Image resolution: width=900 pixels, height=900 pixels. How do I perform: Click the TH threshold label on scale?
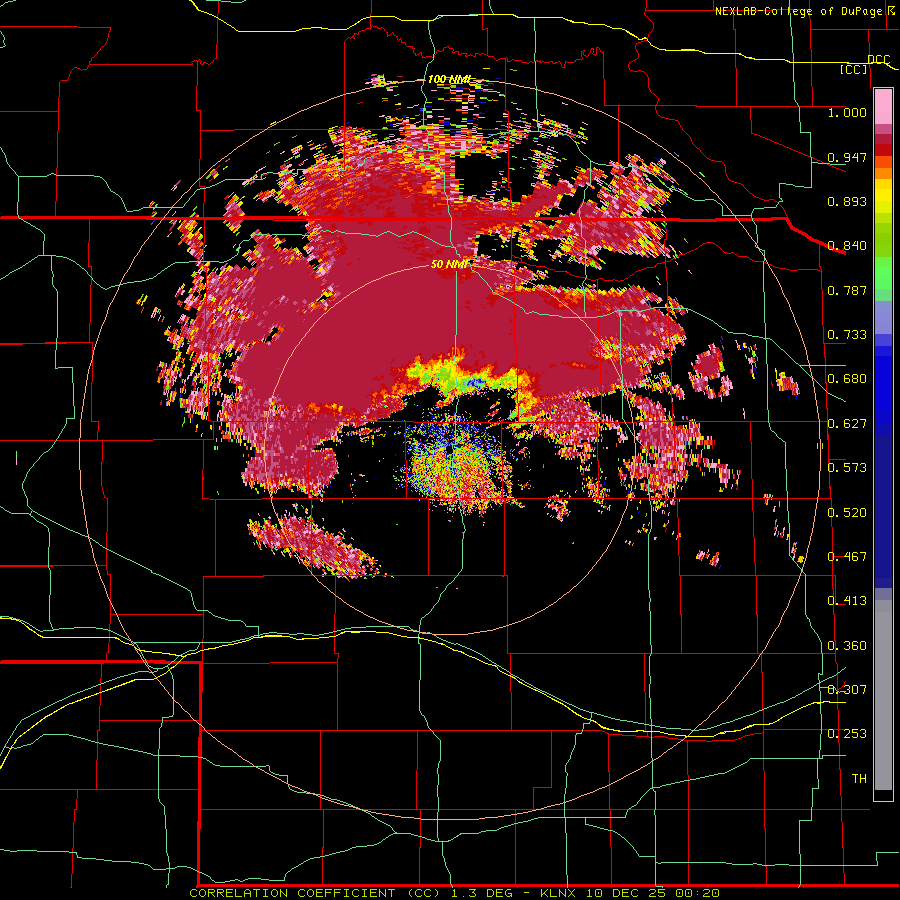859,778
